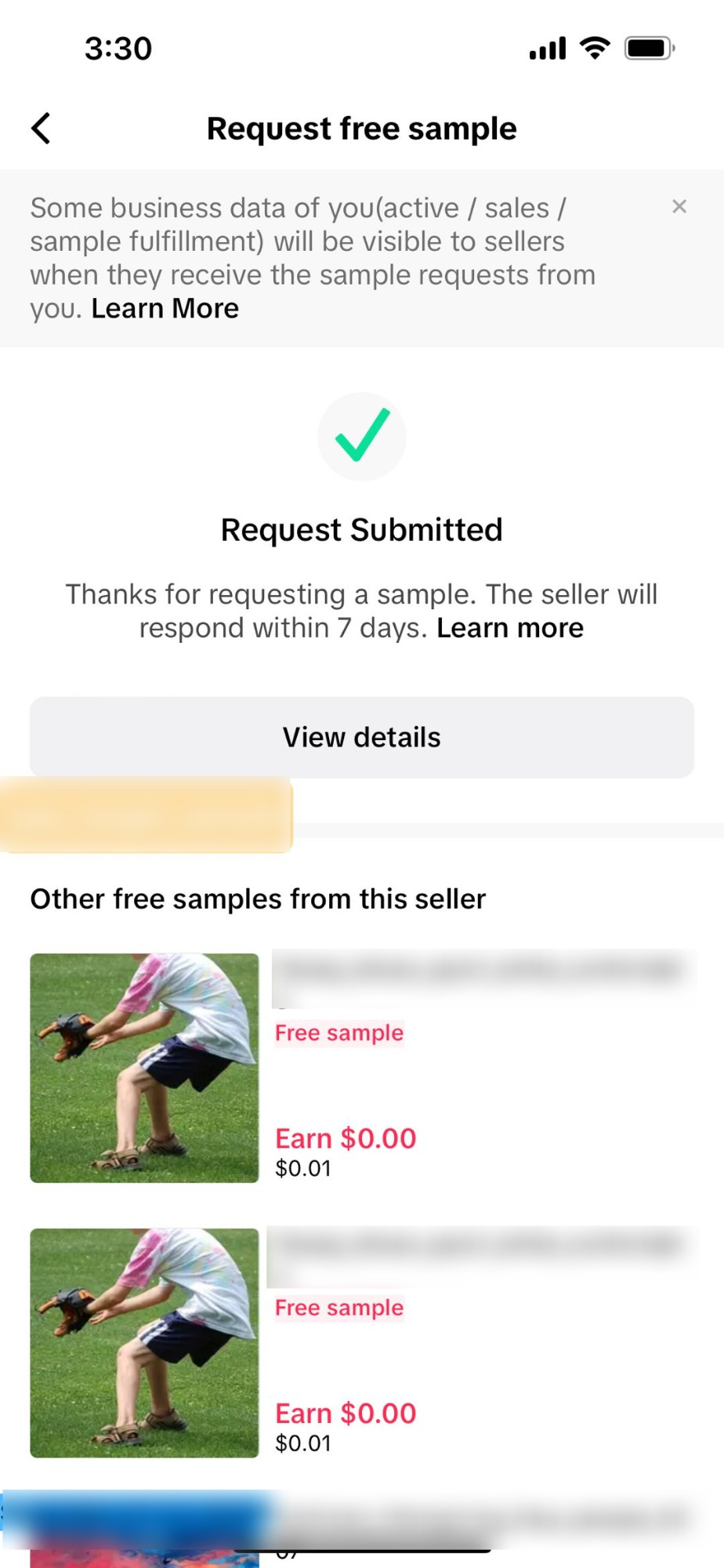Tap the back arrow in header
Image resolution: width=724 pixels, height=1568 pixels.
click(42, 129)
